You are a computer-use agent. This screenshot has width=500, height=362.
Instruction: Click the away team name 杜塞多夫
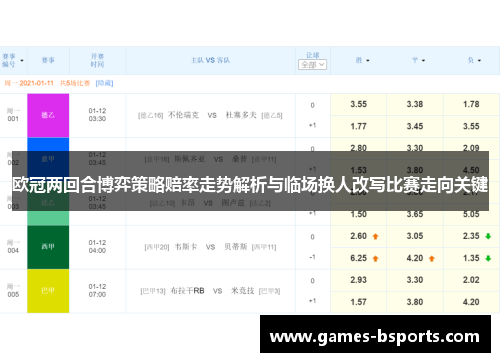pyautogui.click(x=241, y=115)
